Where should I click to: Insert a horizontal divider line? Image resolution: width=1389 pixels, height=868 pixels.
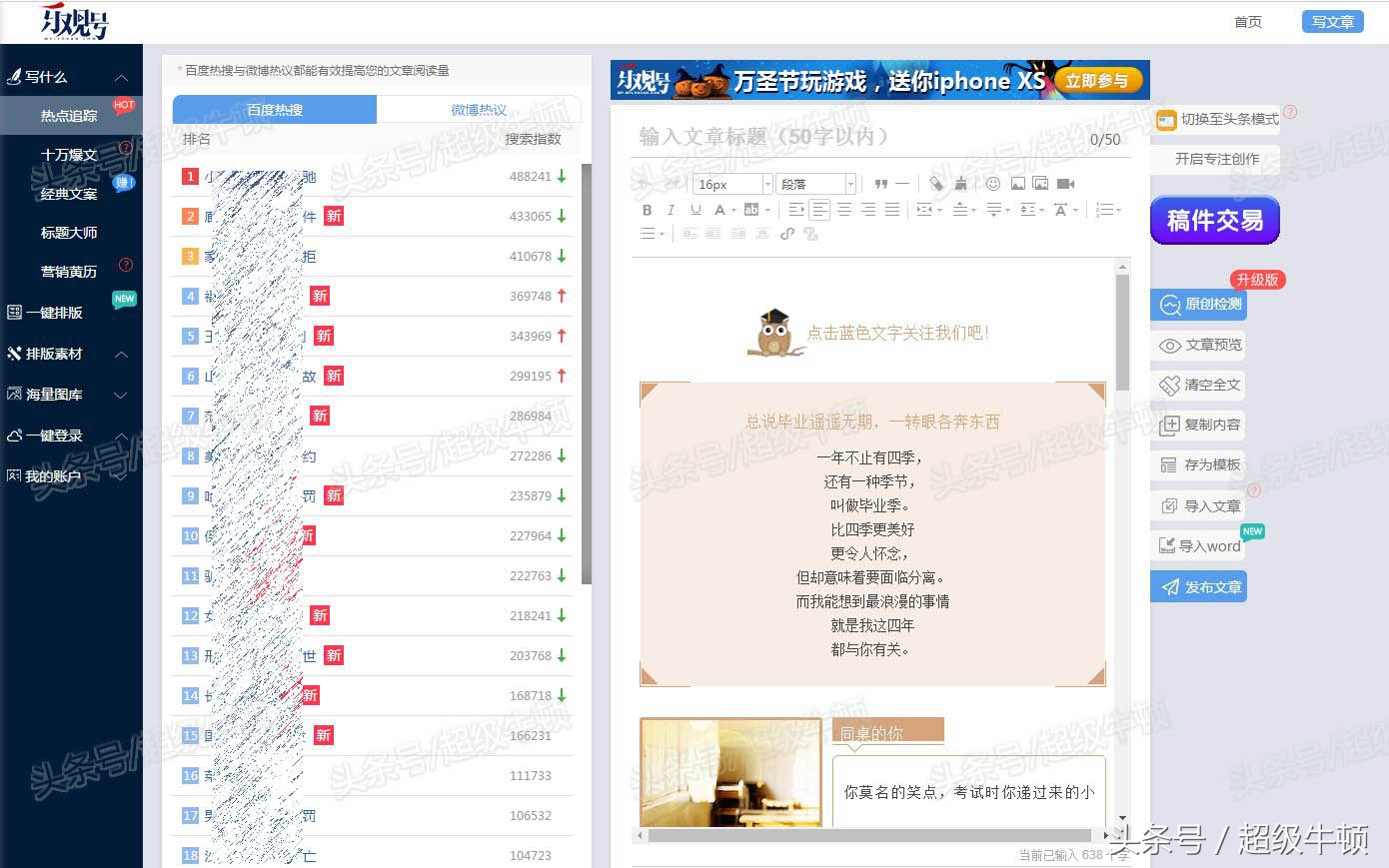click(902, 184)
